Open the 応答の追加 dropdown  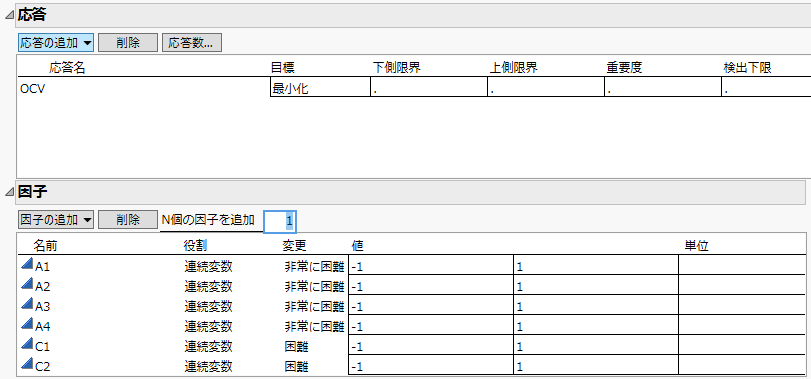tap(56, 43)
